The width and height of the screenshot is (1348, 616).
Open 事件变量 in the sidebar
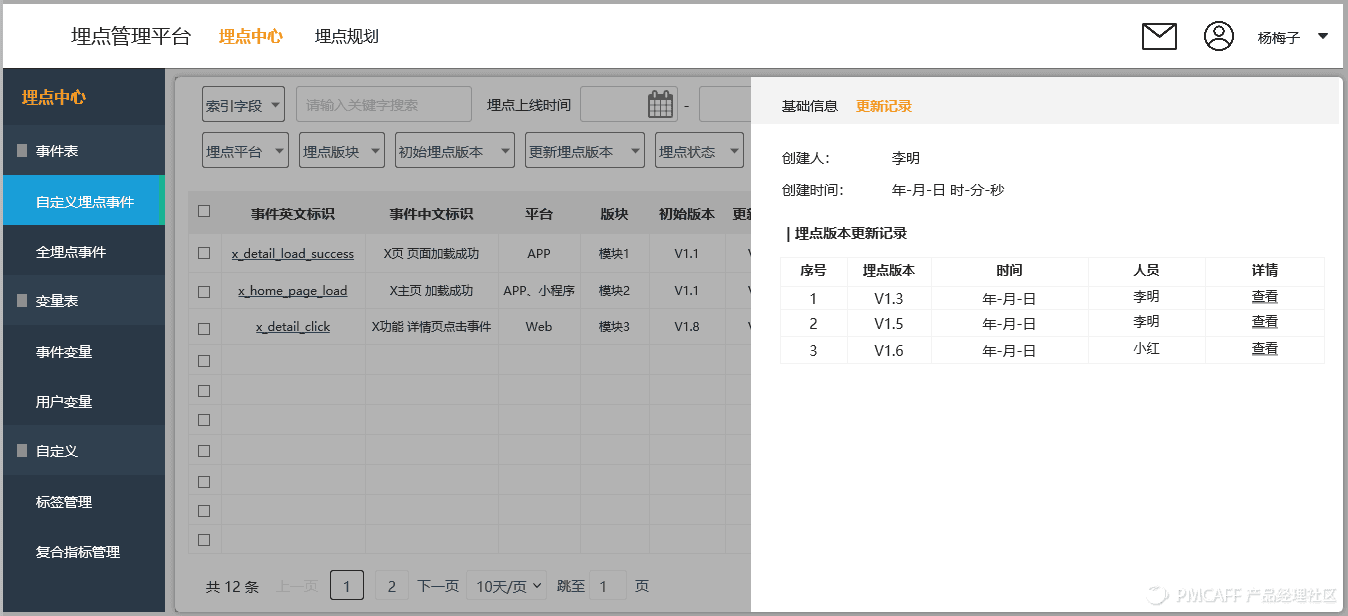tap(84, 351)
